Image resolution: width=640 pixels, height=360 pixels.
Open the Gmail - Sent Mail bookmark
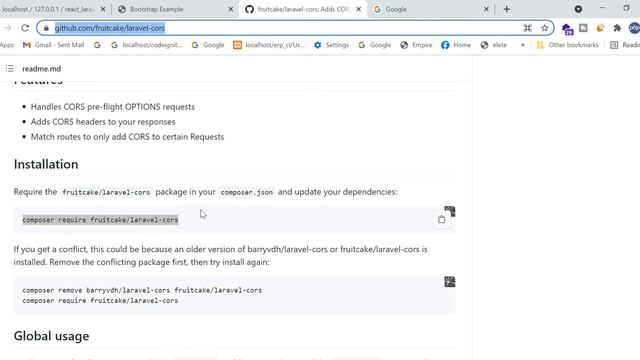[x=53, y=45]
